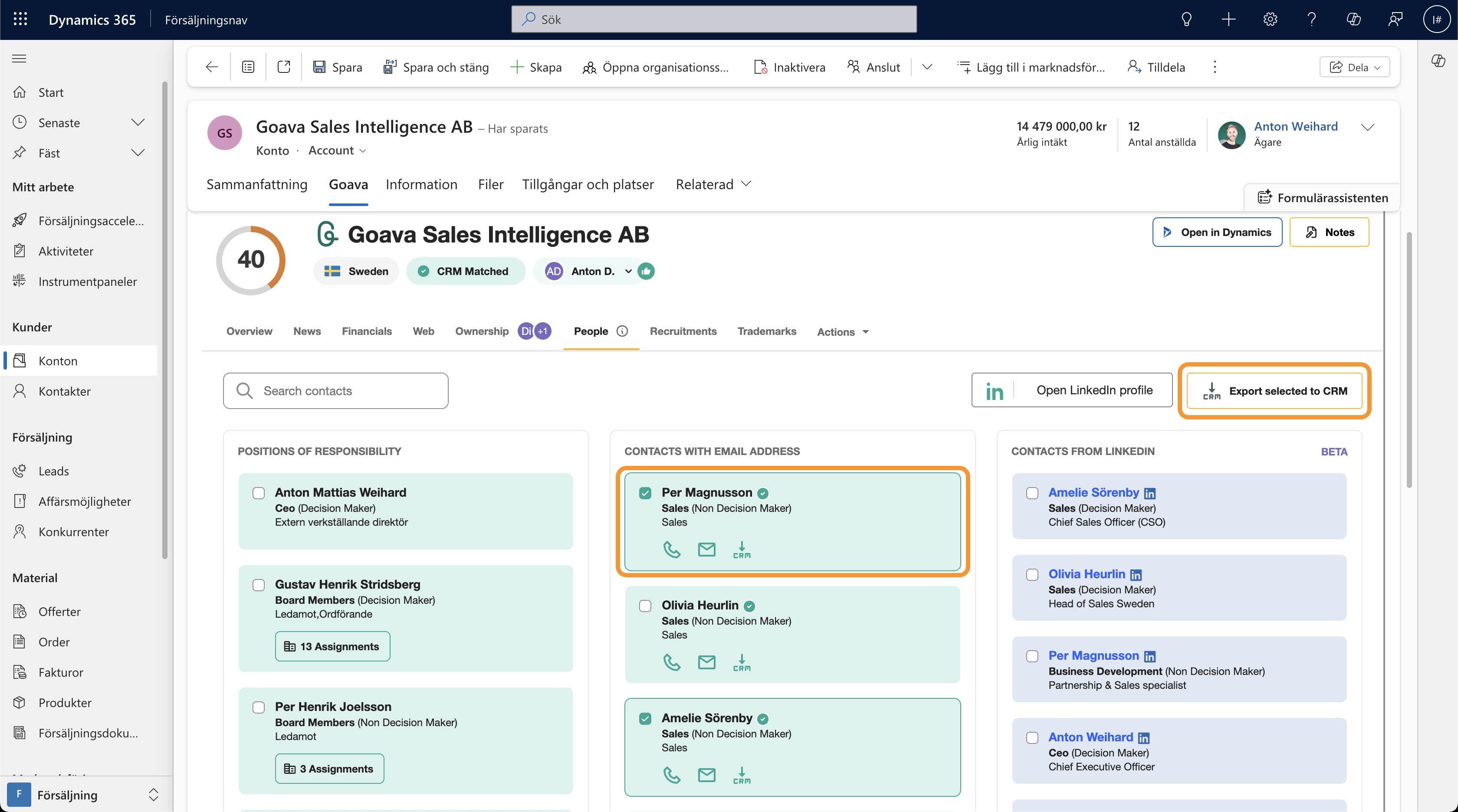Open the record set list icon
1458x812 pixels.
248,67
